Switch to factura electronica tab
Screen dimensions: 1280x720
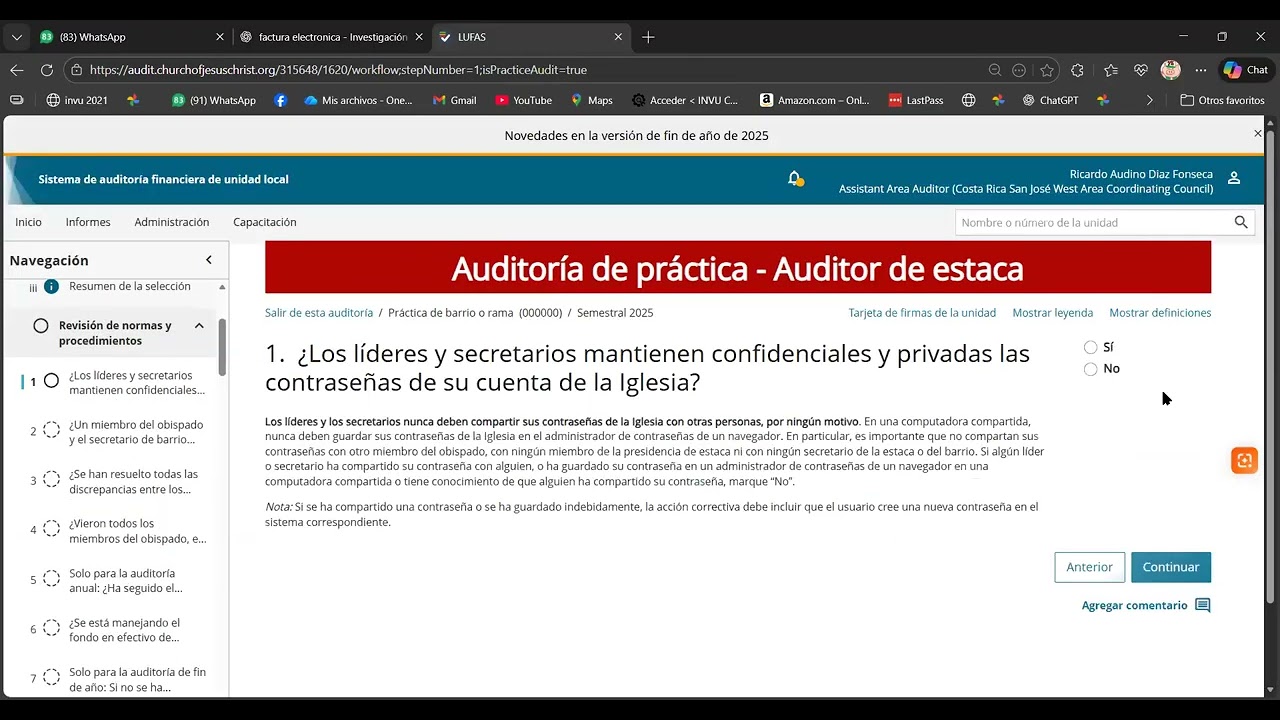coord(333,37)
